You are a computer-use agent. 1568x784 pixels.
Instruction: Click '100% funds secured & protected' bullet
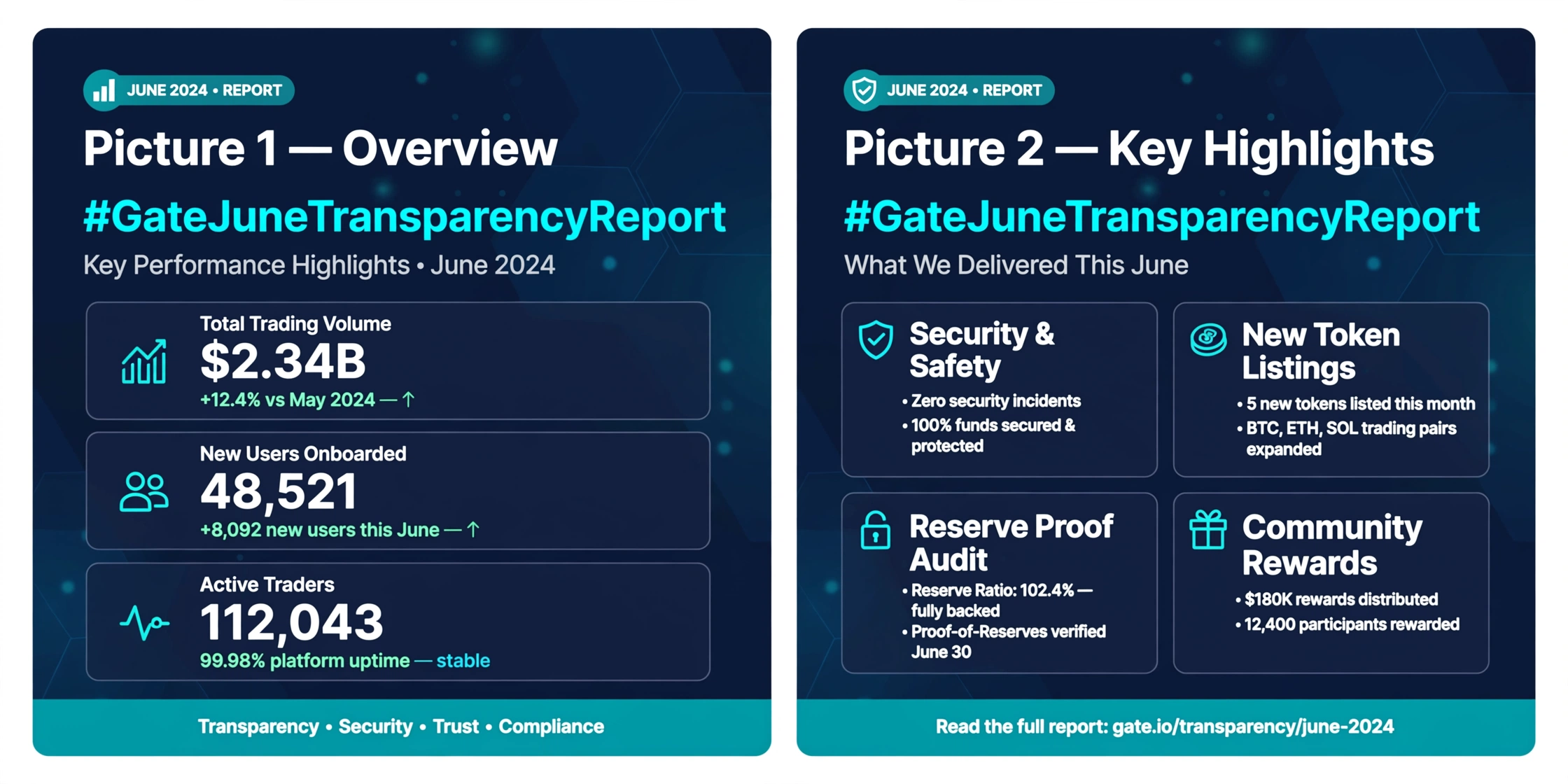pyautogui.click(x=988, y=435)
